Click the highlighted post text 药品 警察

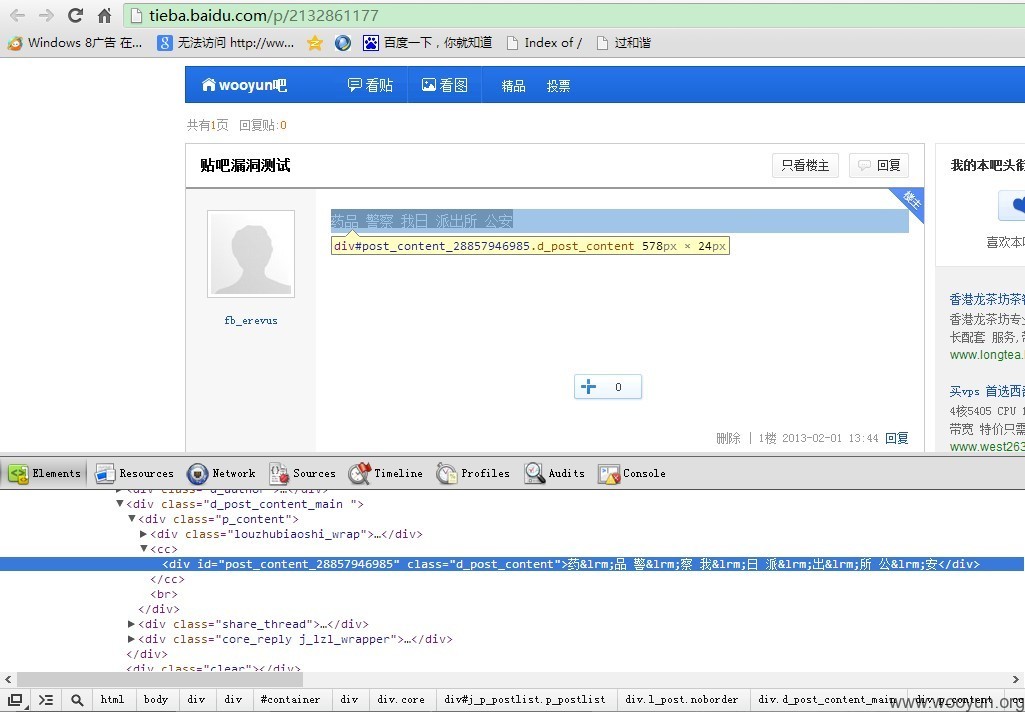[422, 221]
